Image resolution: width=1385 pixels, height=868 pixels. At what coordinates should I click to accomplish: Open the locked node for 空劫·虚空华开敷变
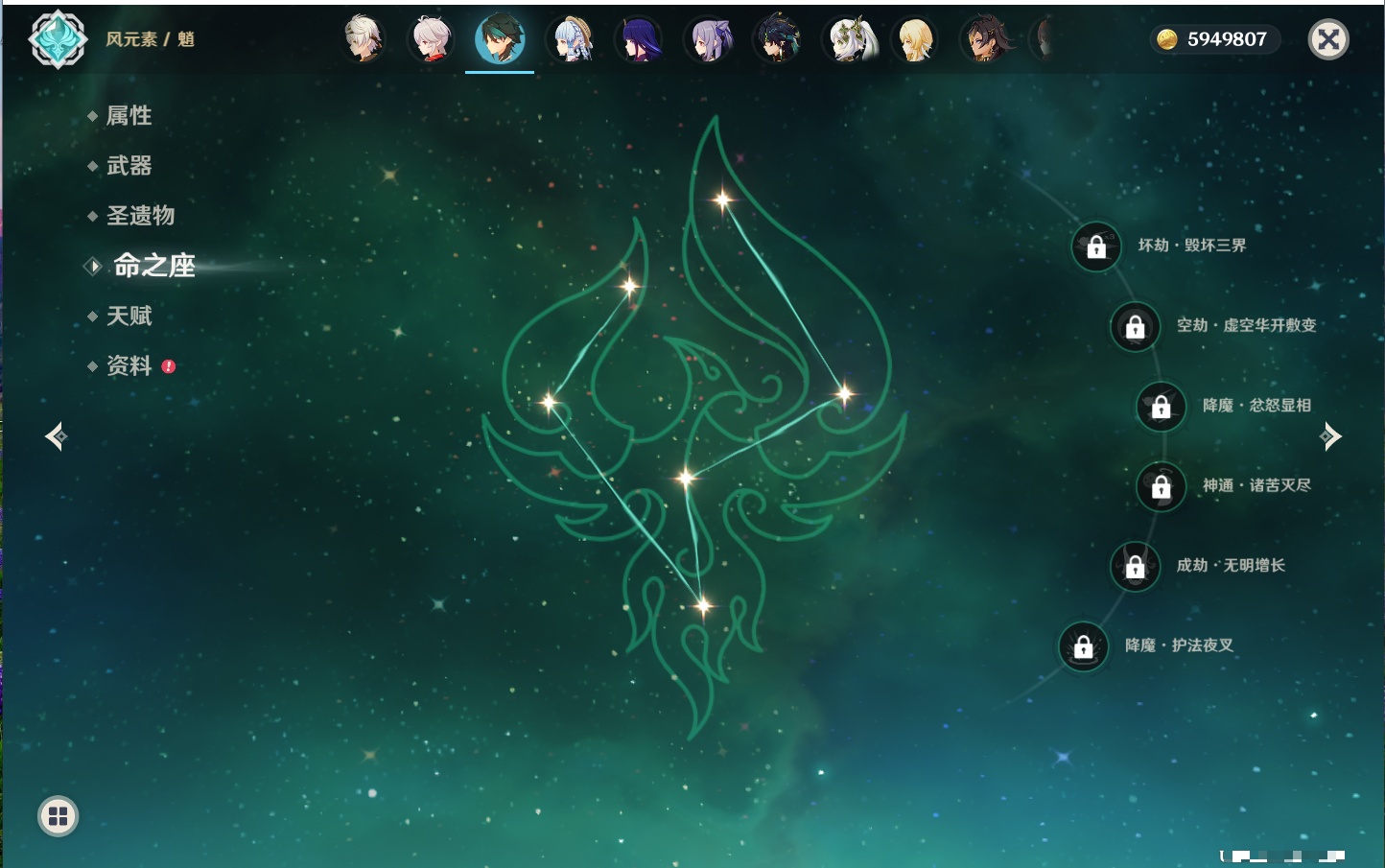click(1135, 326)
